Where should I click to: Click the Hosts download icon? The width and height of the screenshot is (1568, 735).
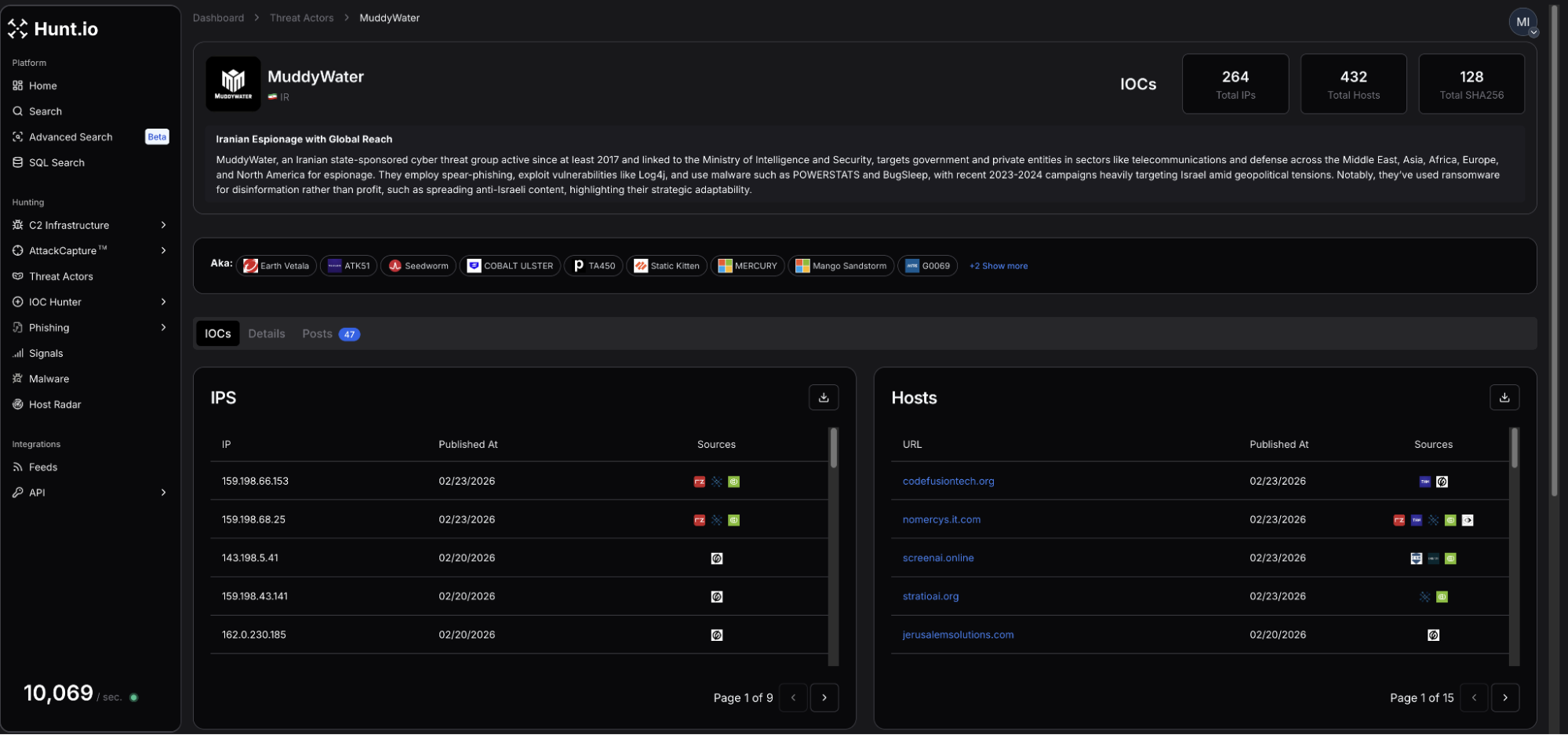pos(1504,398)
